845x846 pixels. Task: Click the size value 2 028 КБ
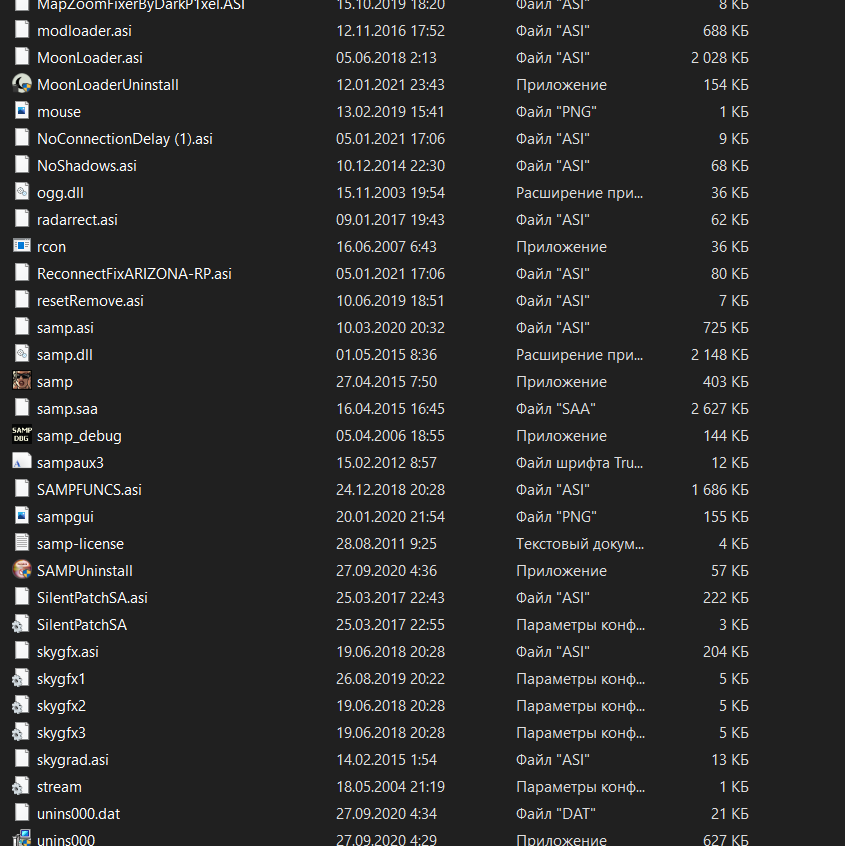coord(720,58)
